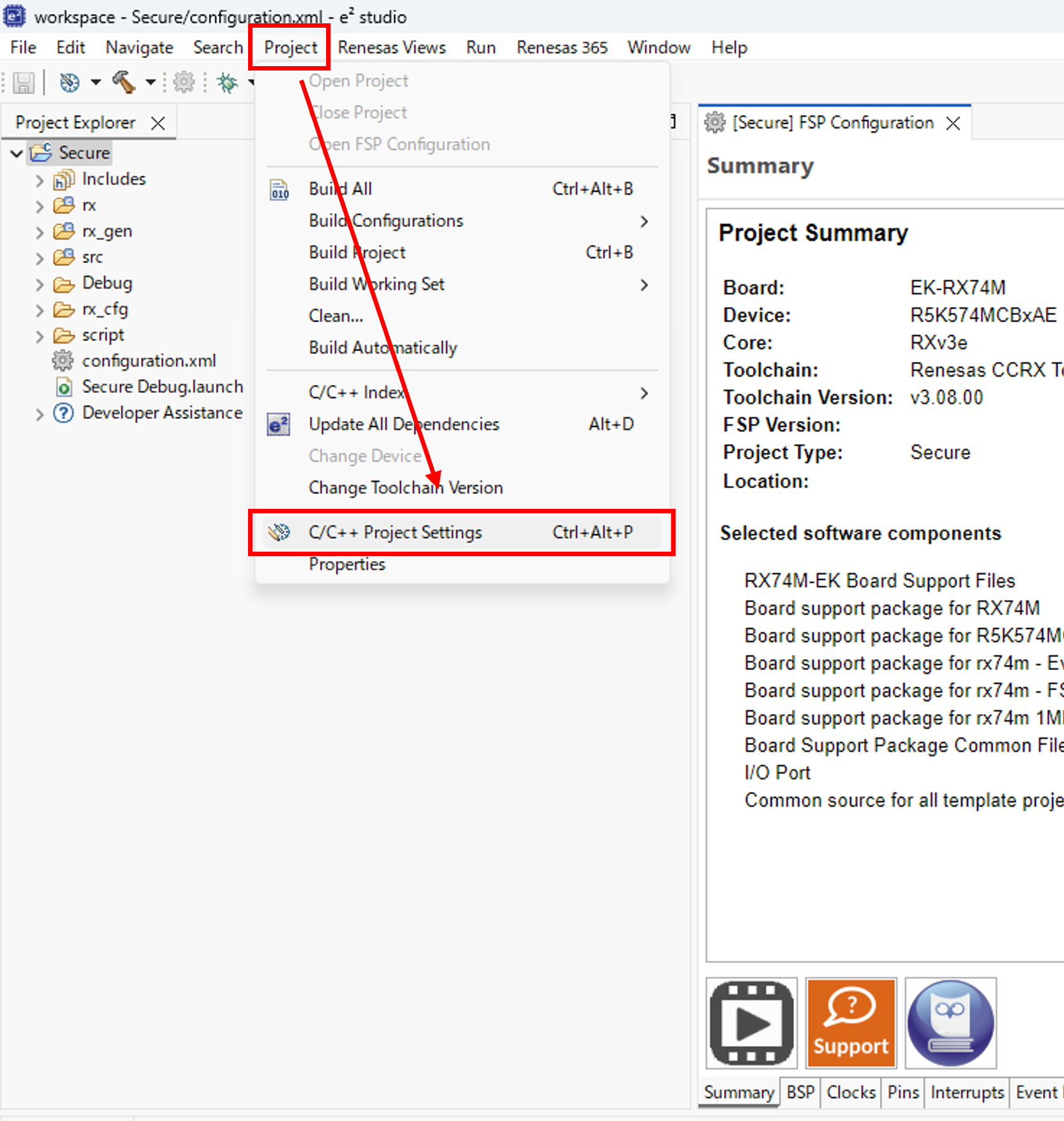
Task: Toggle Build Automatically option
Action: tap(463, 348)
